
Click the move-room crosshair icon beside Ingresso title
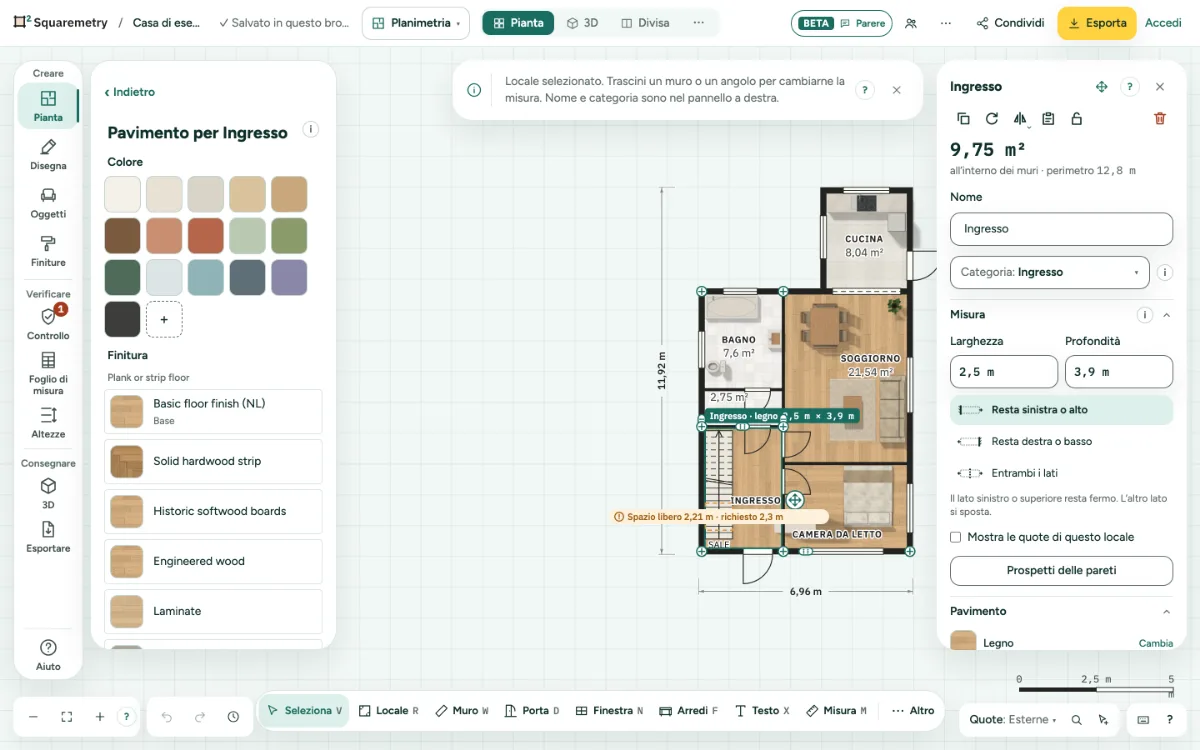(x=1101, y=87)
